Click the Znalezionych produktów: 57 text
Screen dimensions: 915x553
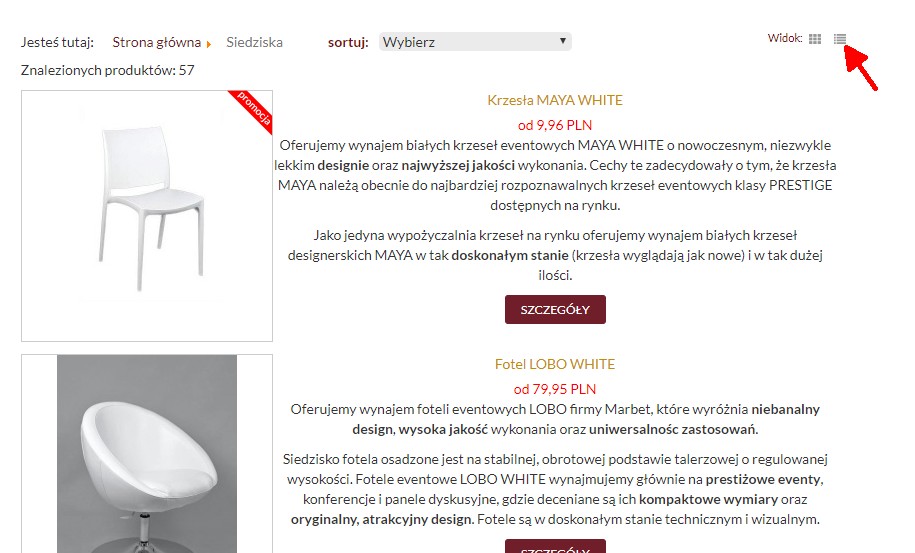[107, 71]
